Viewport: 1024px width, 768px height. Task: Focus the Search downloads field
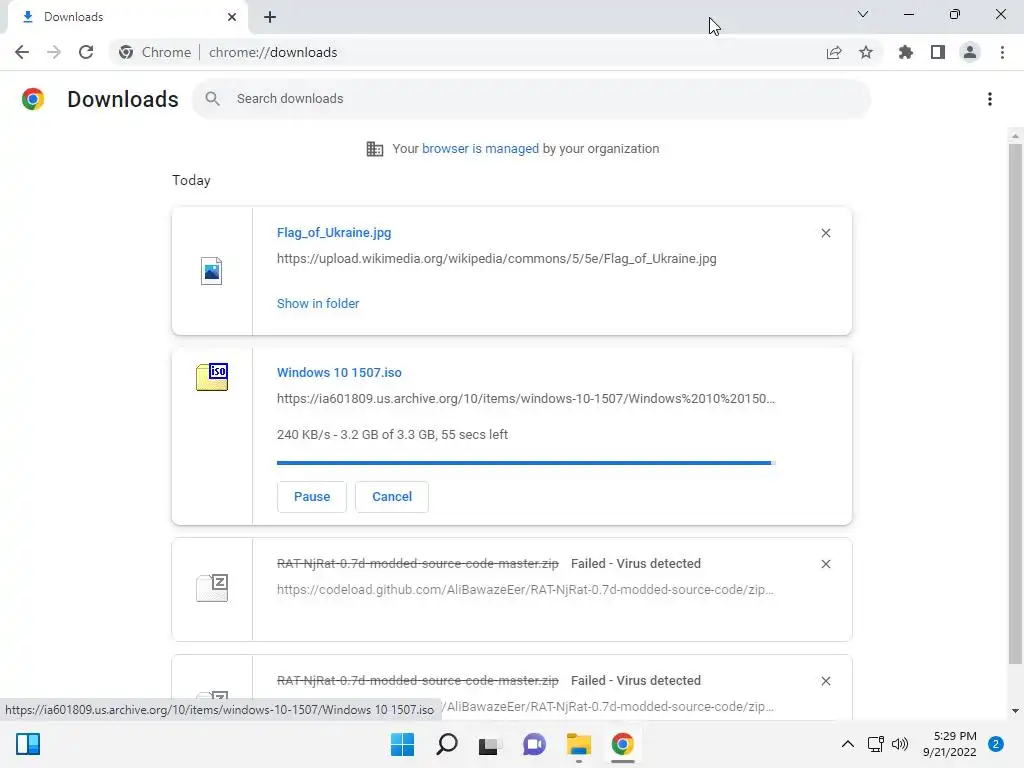coord(531,99)
